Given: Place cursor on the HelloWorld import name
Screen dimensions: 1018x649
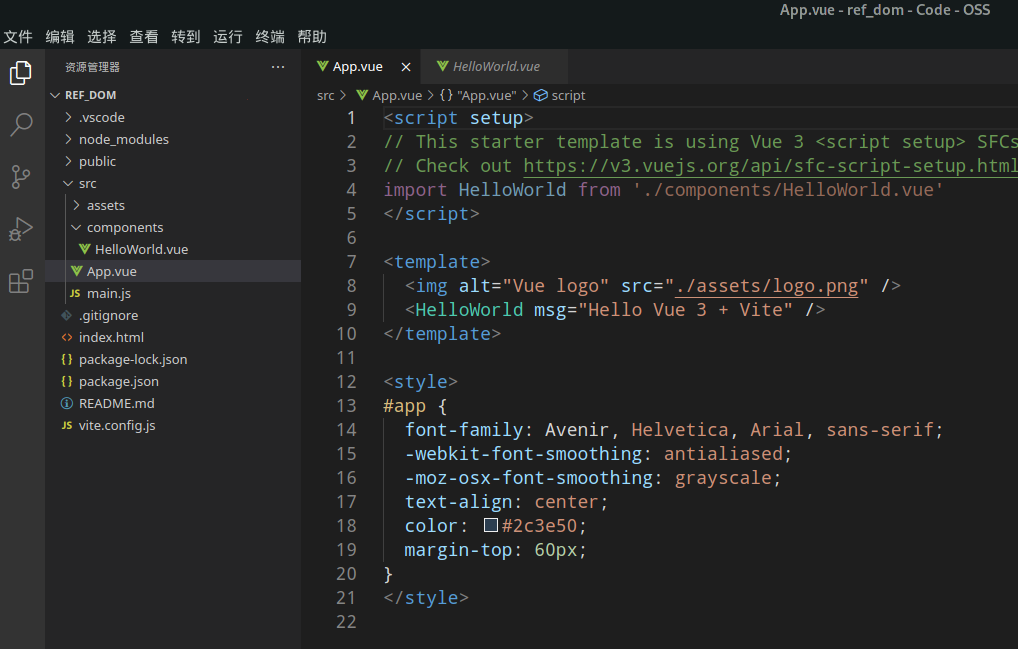Looking at the screenshot, I should point(512,190).
